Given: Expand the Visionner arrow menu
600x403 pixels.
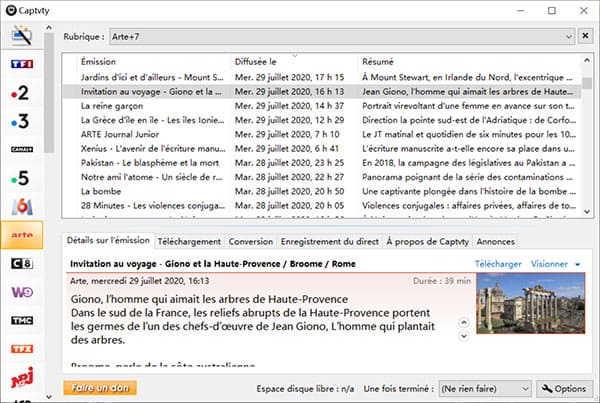Looking at the screenshot, I should pos(578,264).
